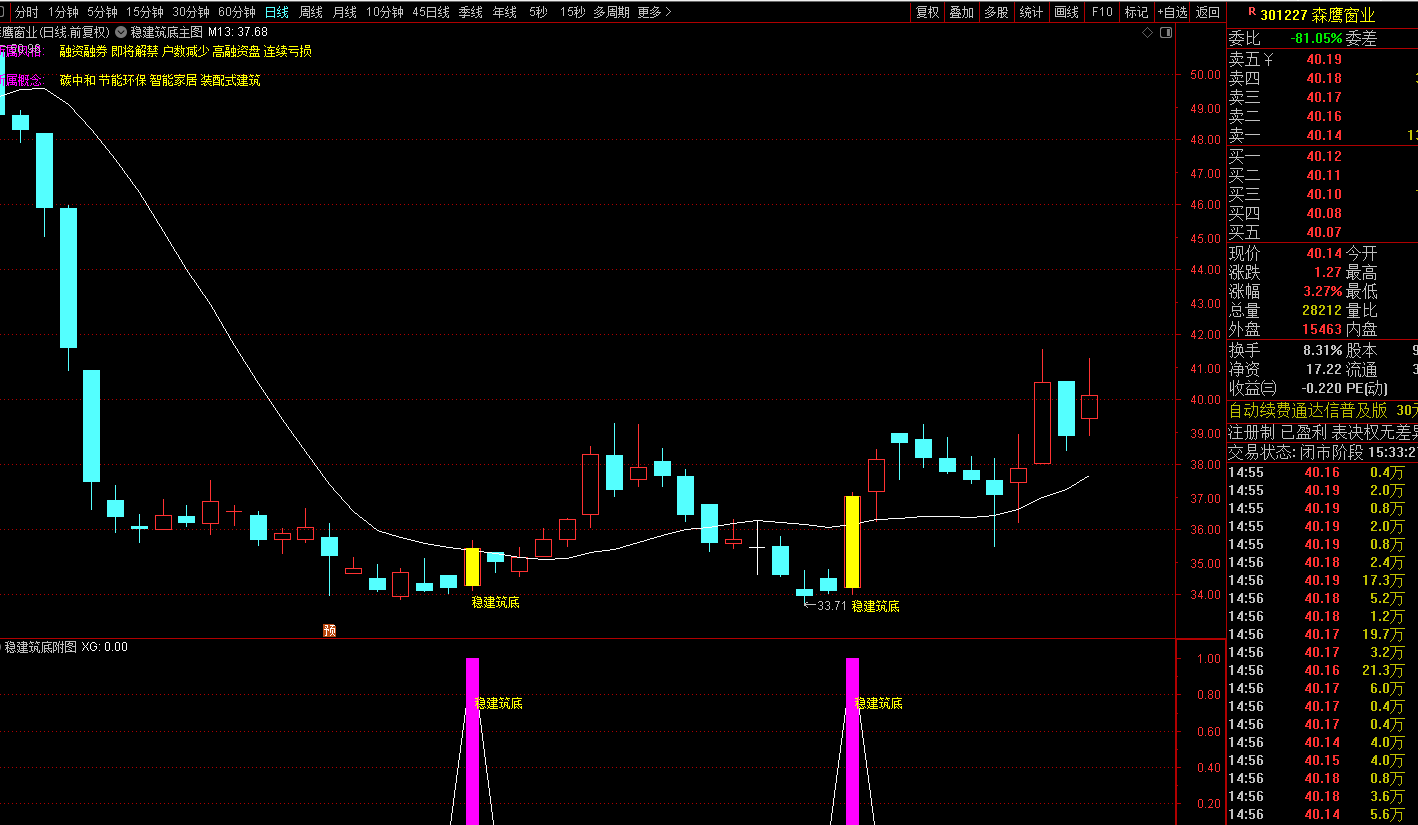
Task: Click the diamond icon above the price axis
Action: (1148, 33)
